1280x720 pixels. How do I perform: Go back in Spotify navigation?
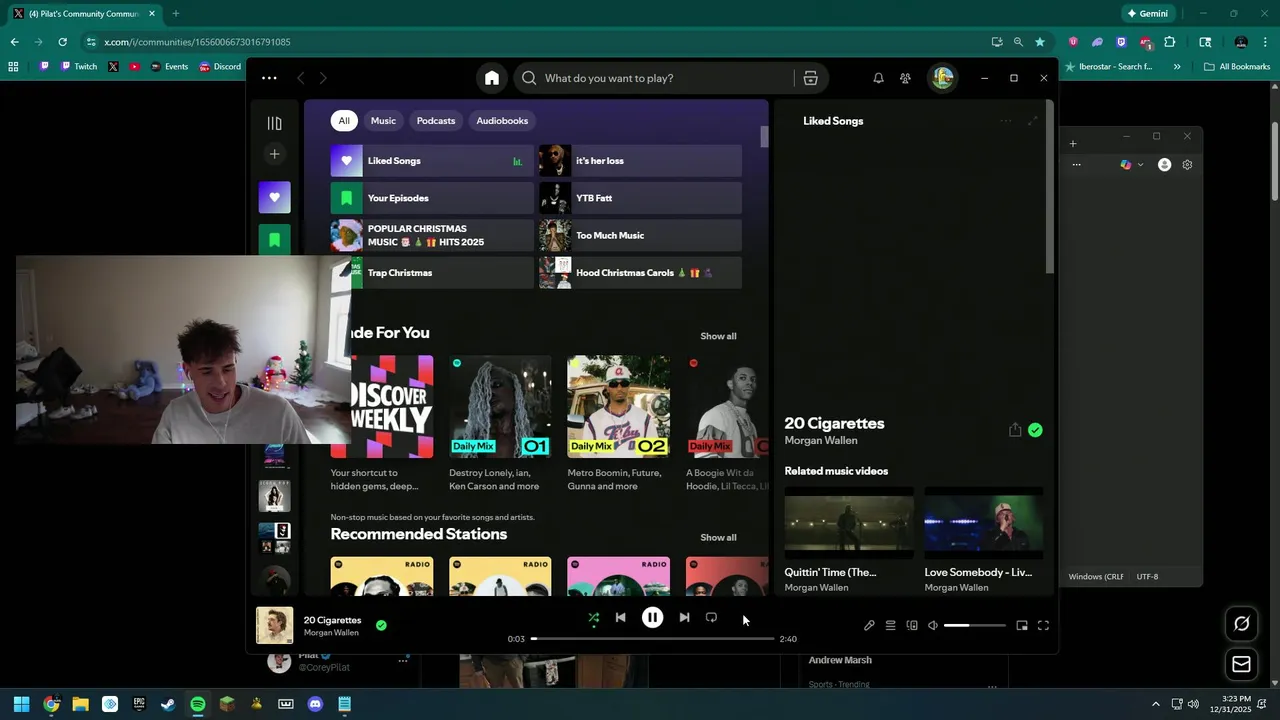[300, 78]
